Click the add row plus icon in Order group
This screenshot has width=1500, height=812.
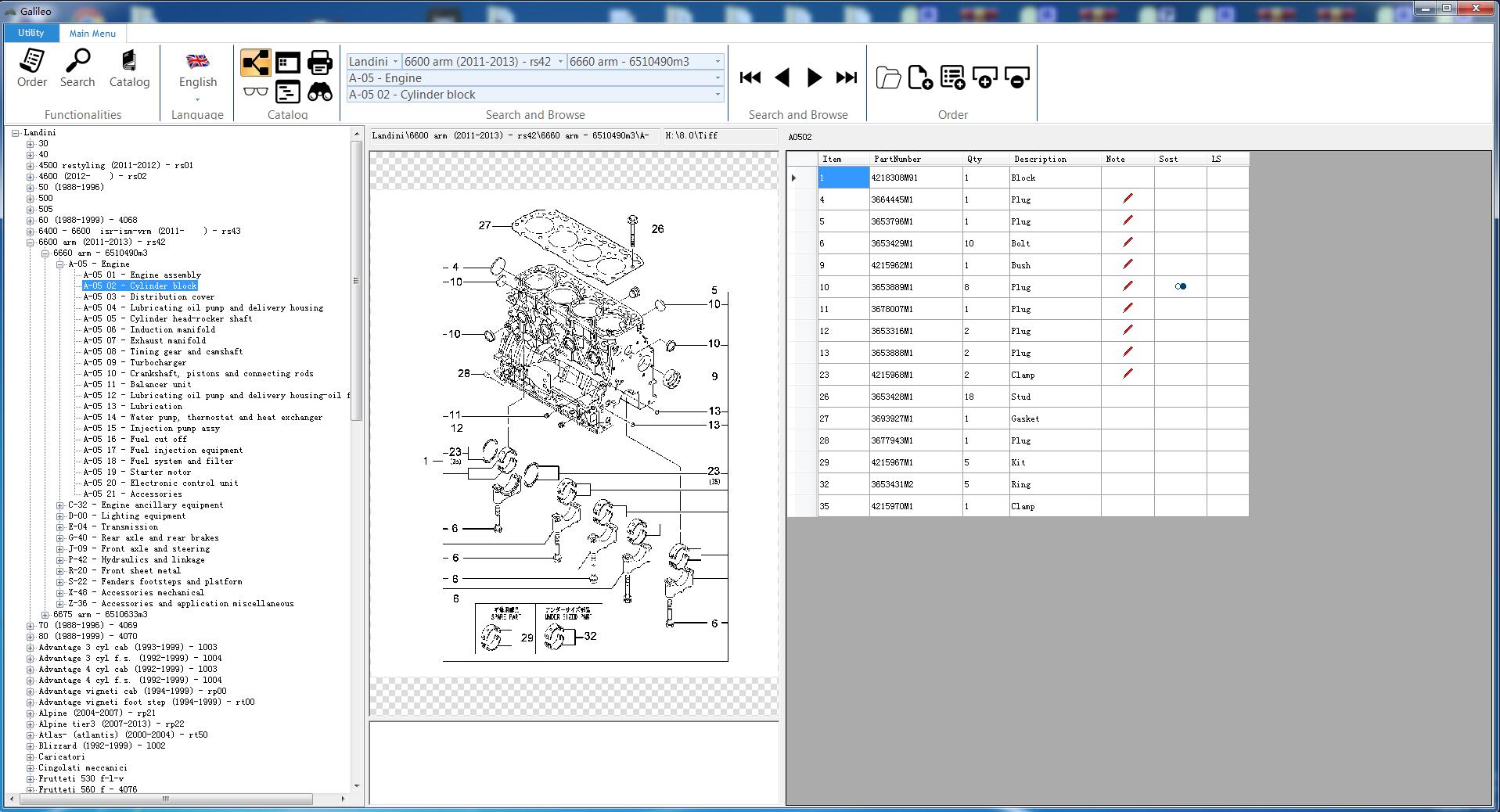pos(984,77)
